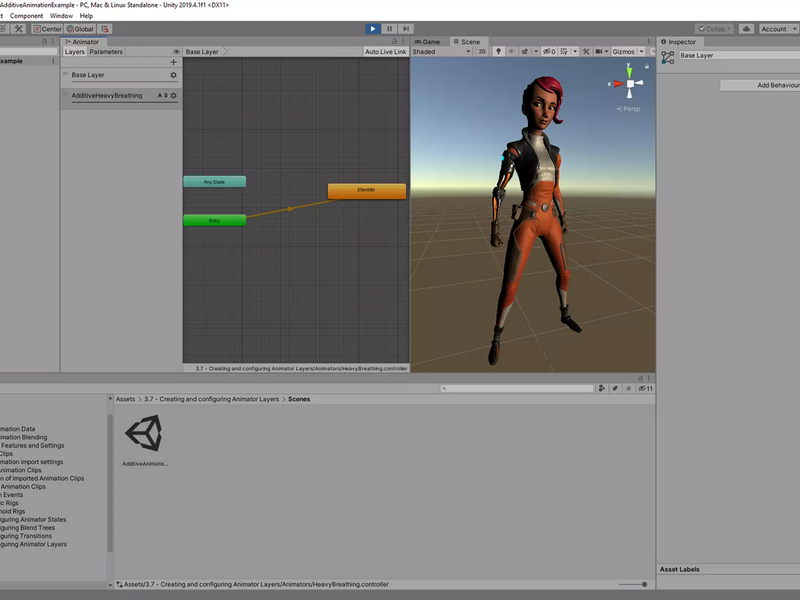Open the Shaded draw mode dropdown
Screen dimensions: 800x600
point(441,52)
